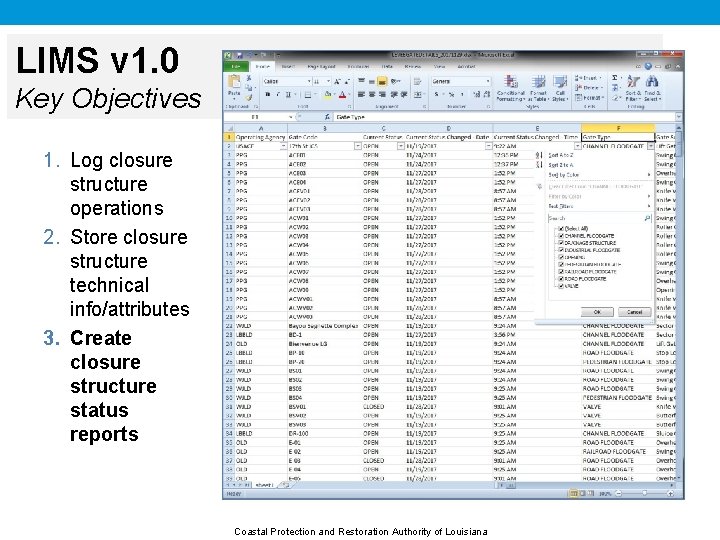Viewport: 720px width, 540px height.
Task: Click the Format cells button
Action: (x=588, y=98)
